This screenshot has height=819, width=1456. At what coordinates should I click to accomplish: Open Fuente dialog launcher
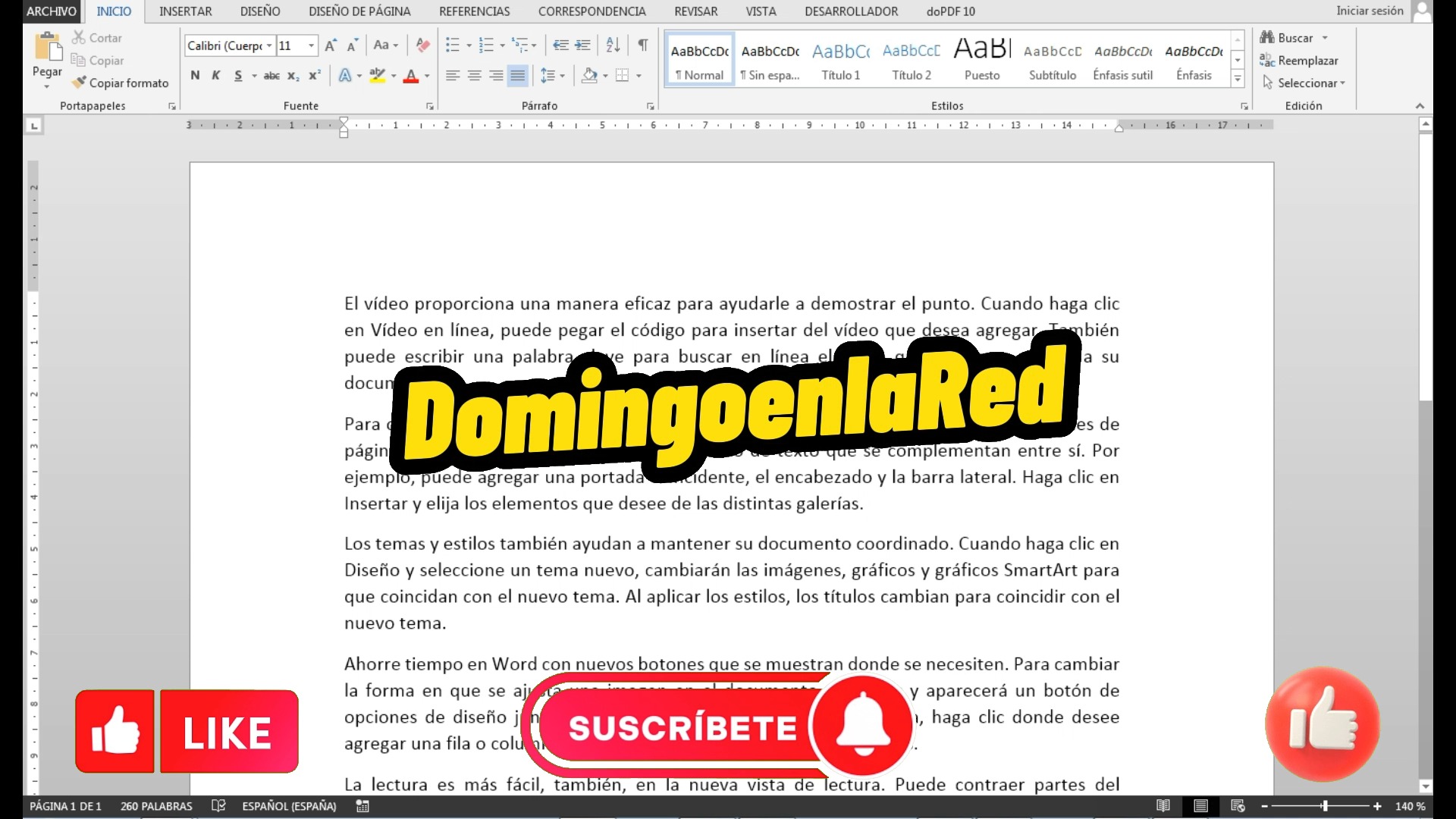pos(430,106)
